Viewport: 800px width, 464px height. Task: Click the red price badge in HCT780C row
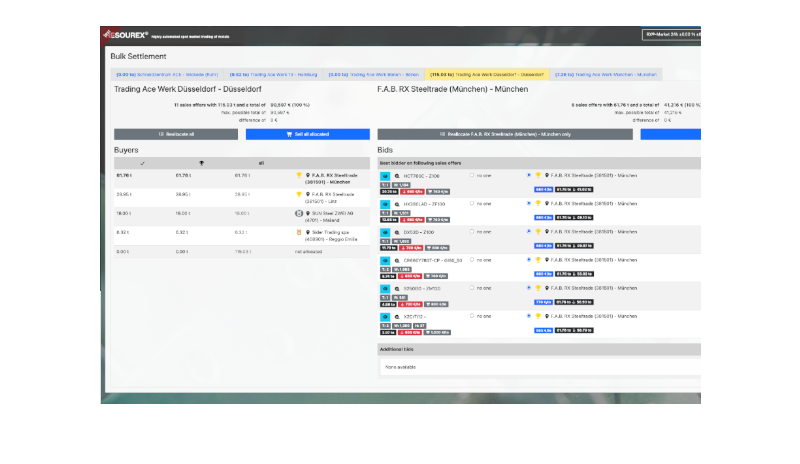[x=412, y=192]
